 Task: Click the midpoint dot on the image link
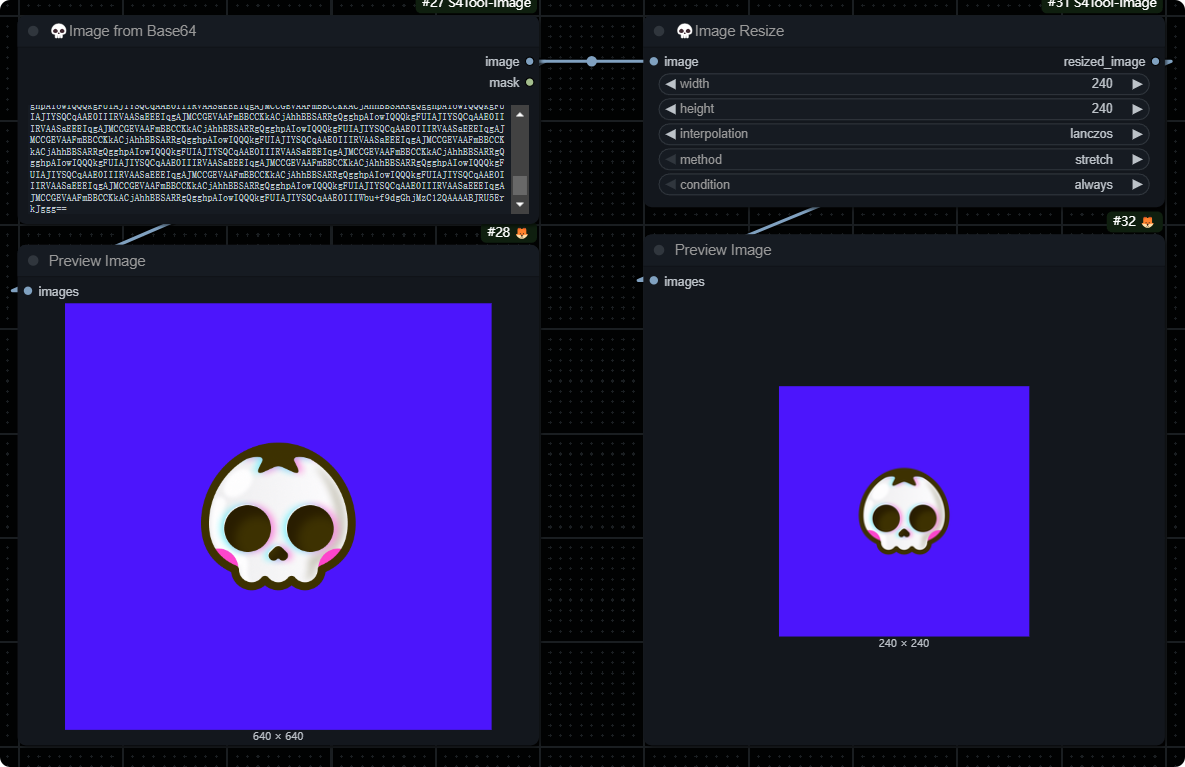(x=591, y=62)
